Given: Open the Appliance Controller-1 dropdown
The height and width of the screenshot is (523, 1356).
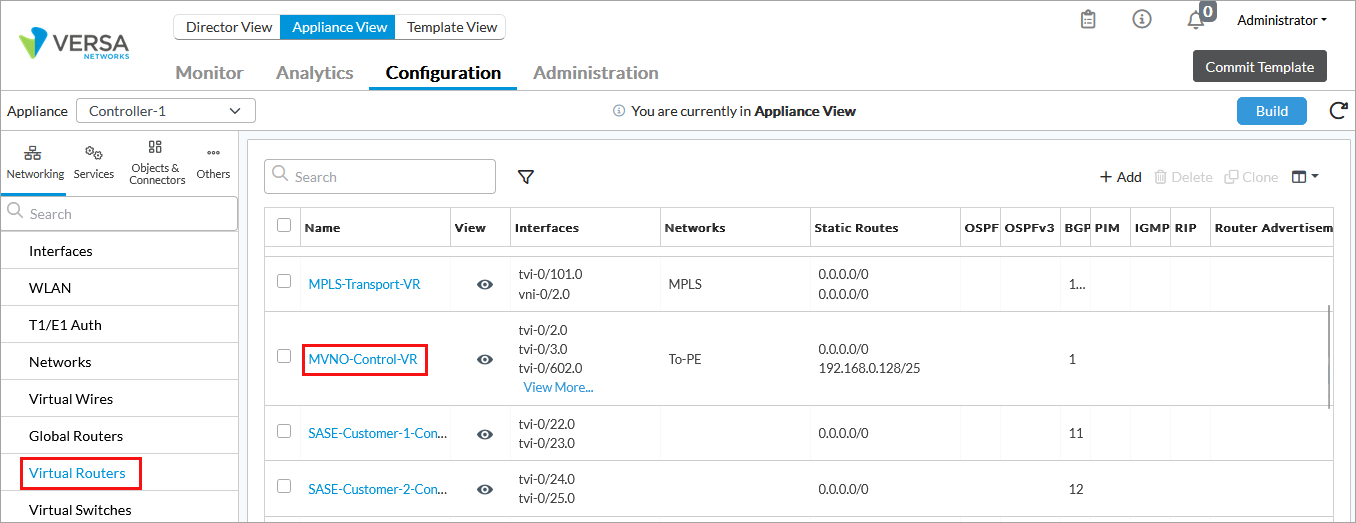Looking at the screenshot, I should [165, 111].
